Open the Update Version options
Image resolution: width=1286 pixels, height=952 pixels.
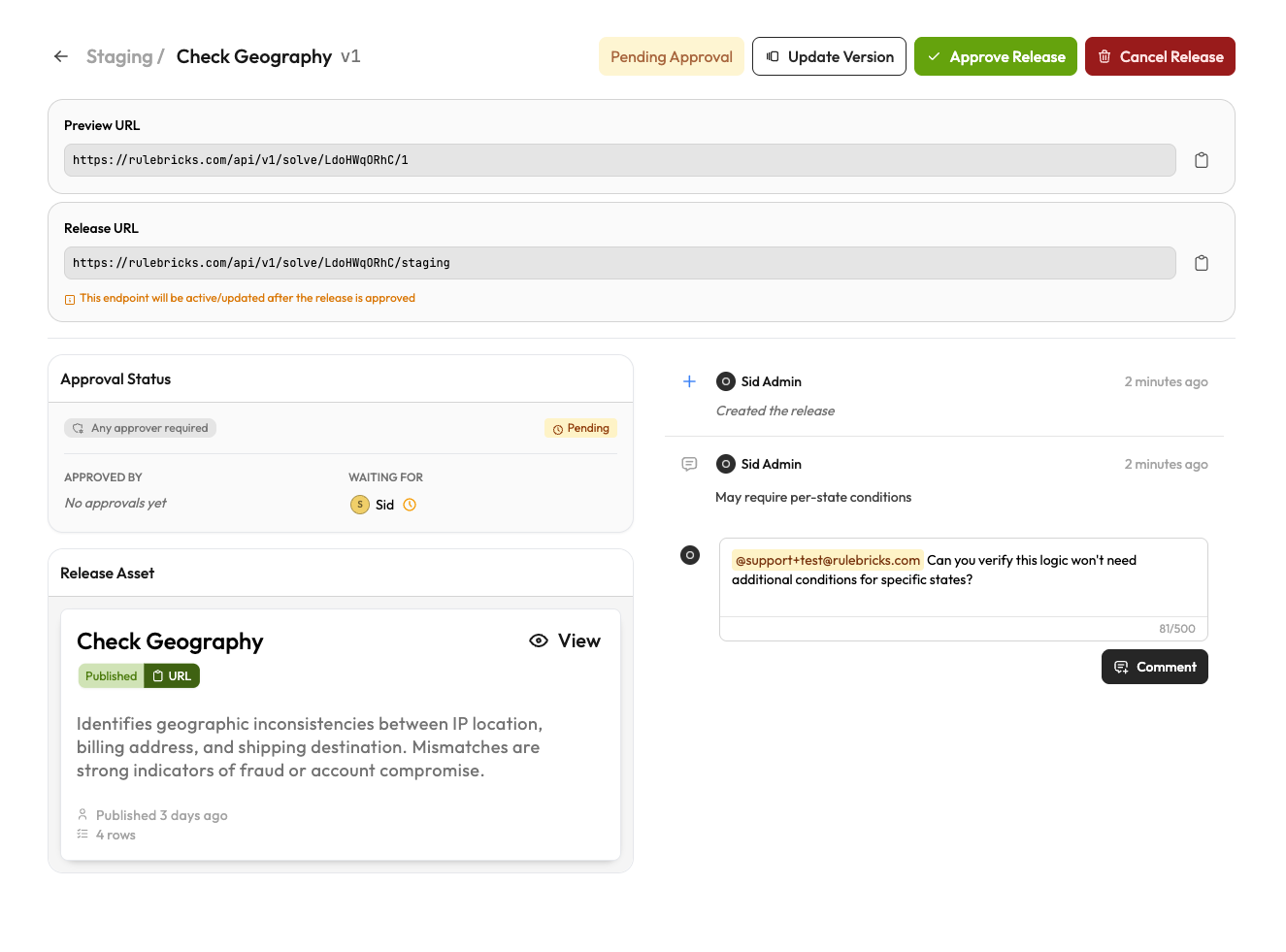829,56
